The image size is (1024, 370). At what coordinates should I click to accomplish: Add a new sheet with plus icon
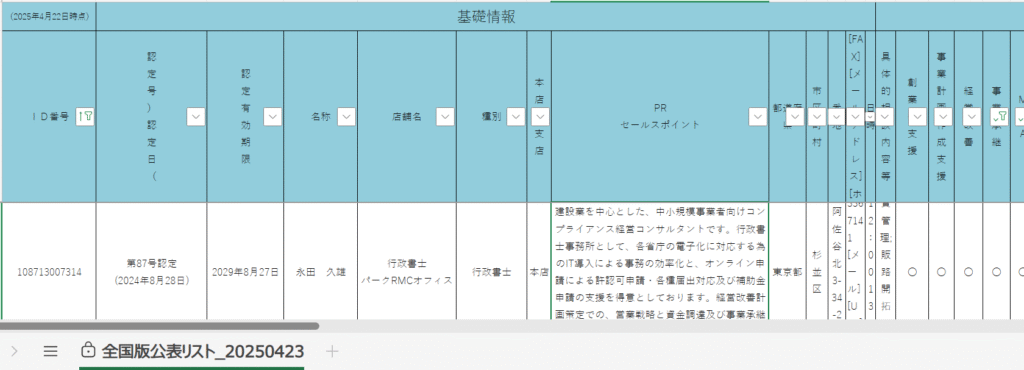click(x=332, y=352)
